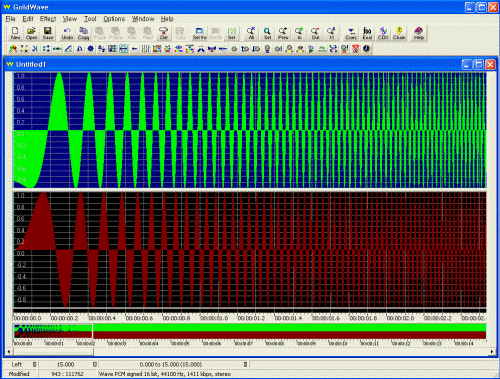
Task: Click the 'Modified' status bar entry
Action: (x=19, y=374)
